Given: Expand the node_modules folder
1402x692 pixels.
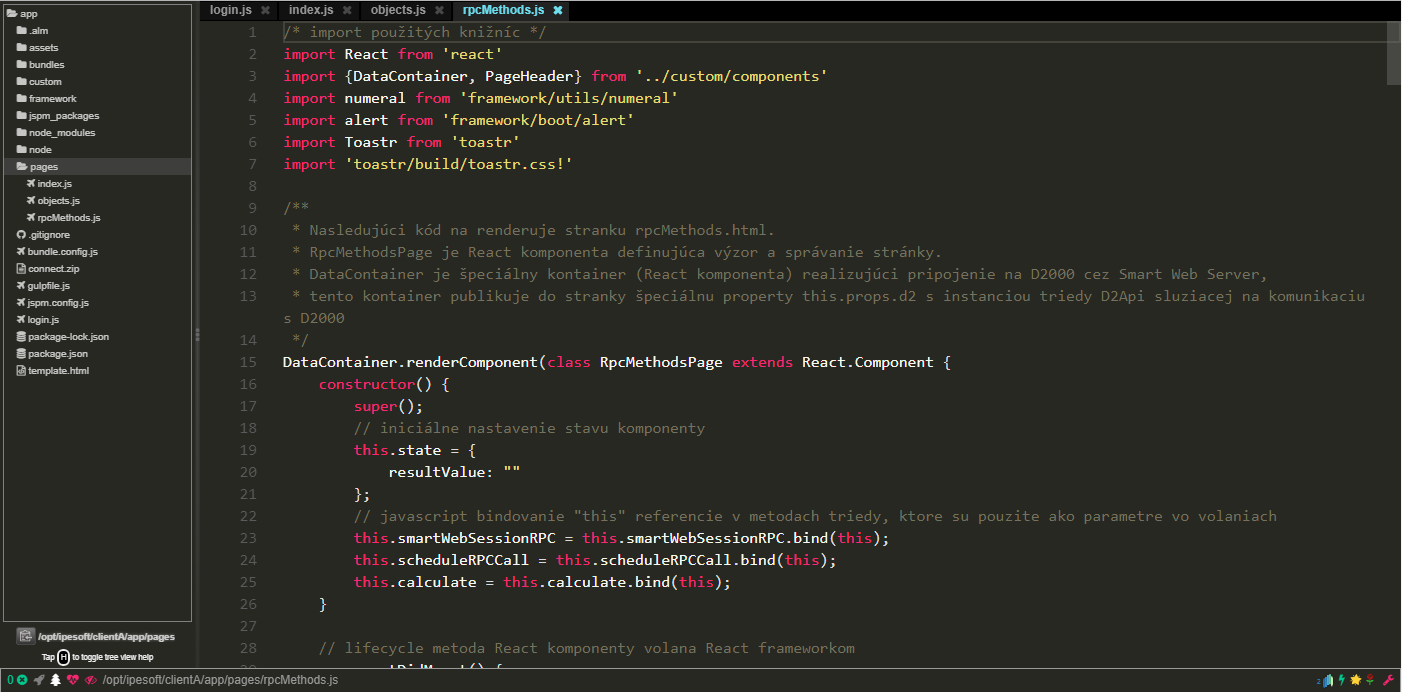Looking at the screenshot, I should click(61, 133).
